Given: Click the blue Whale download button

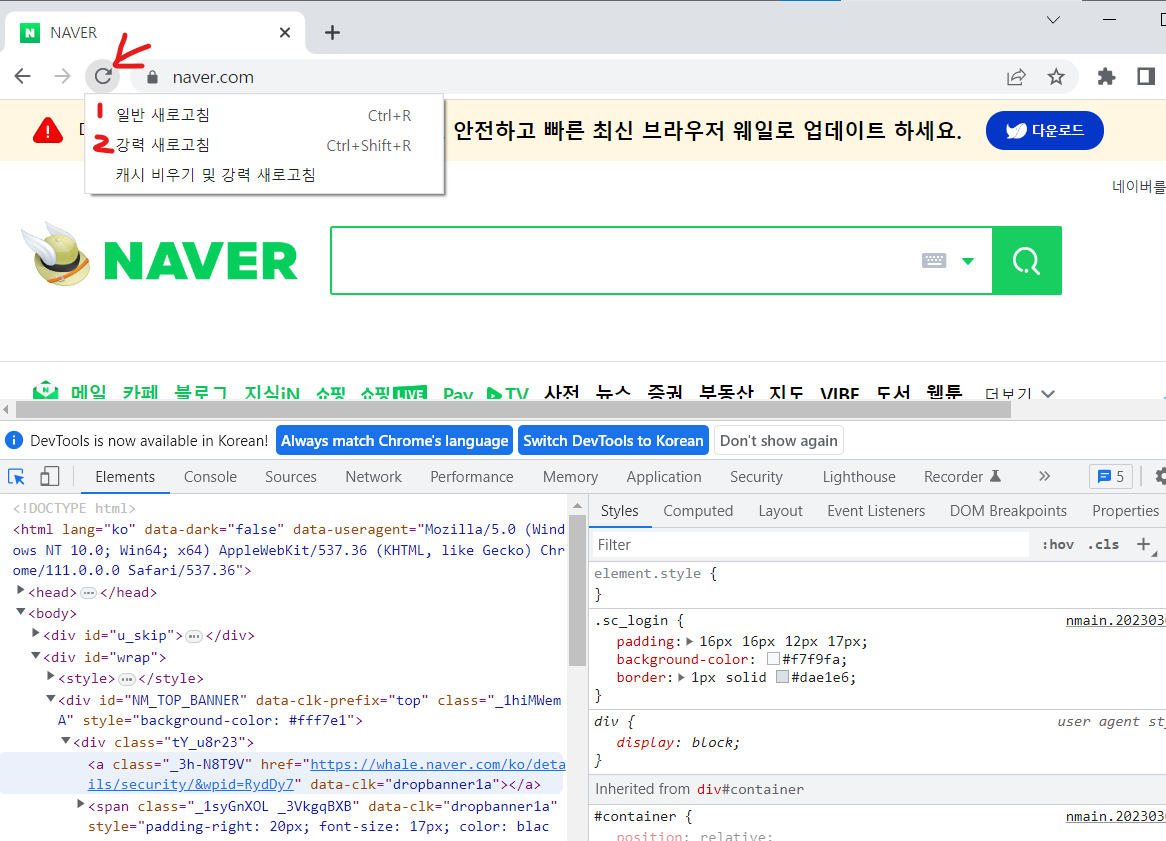Looking at the screenshot, I should tap(1044, 130).
